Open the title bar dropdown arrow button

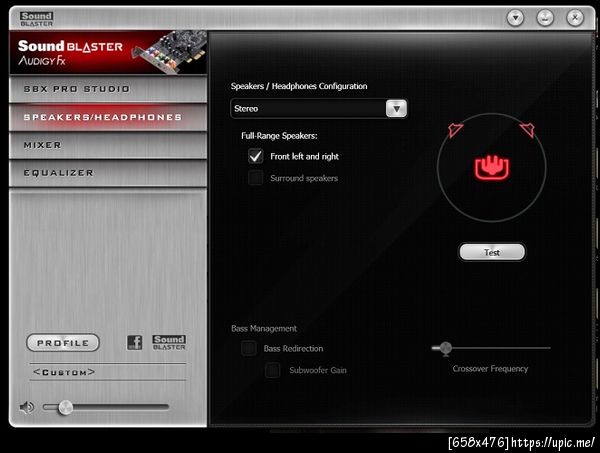tap(515, 18)
